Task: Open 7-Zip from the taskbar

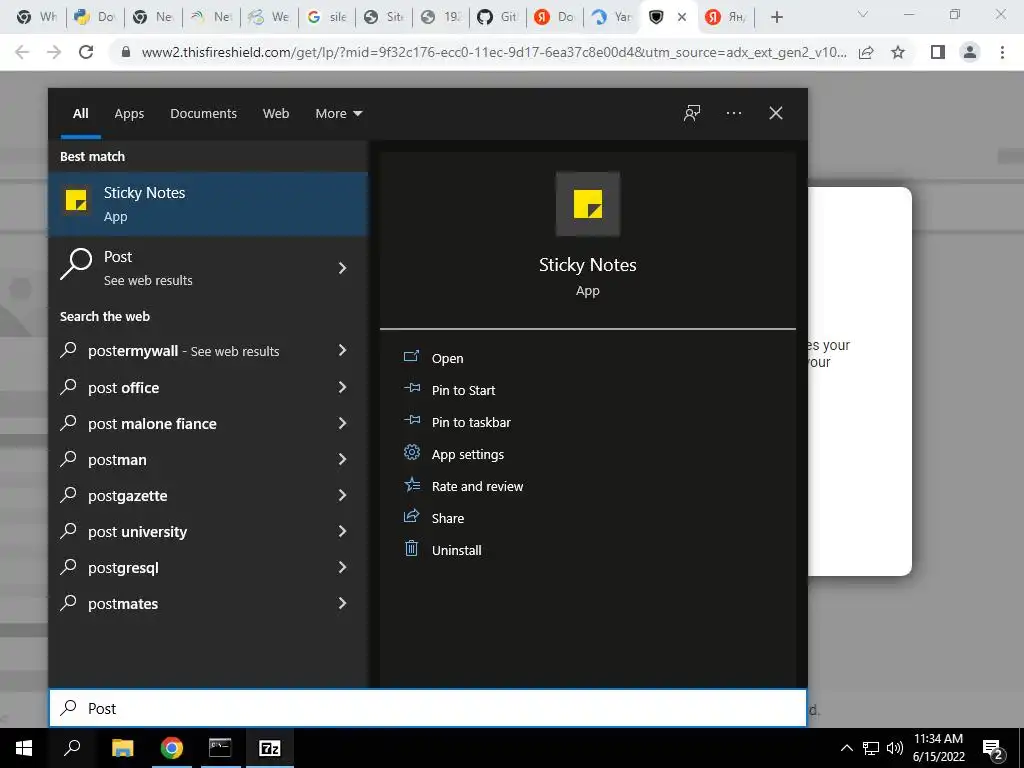Action: click(270, 748)
